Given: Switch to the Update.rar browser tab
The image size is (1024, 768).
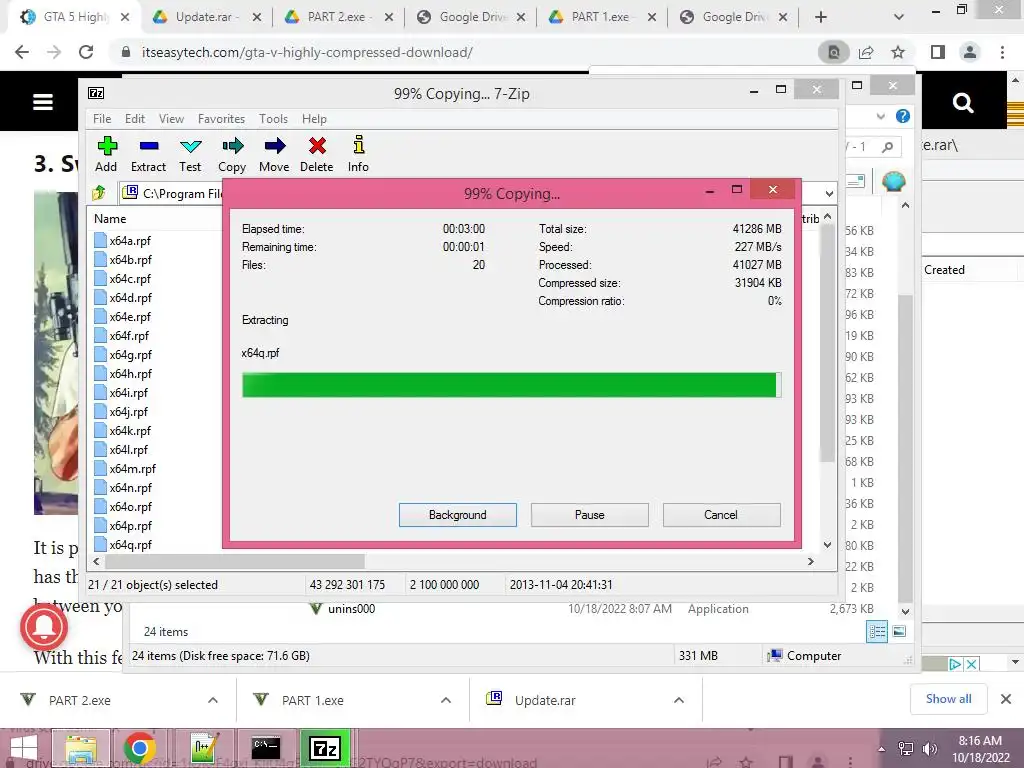Looking at the screenshot, I should click(x=206, y=18).
